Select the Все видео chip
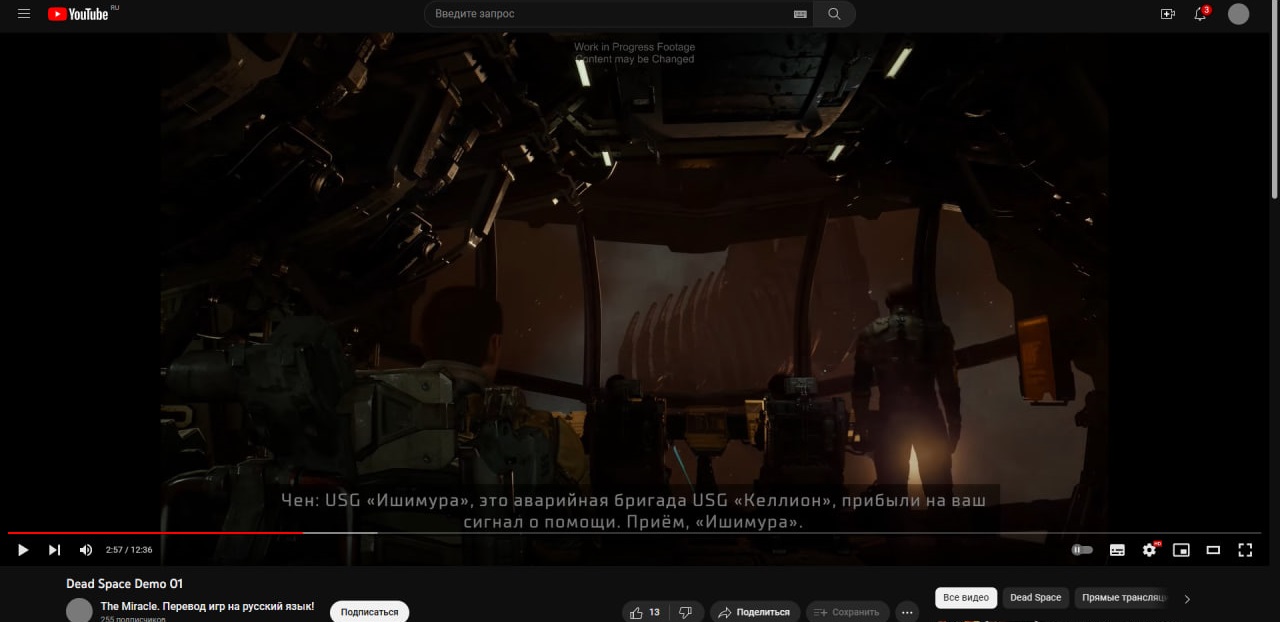Viewport: 1280px width, 622px height. [x=966, y=598]
